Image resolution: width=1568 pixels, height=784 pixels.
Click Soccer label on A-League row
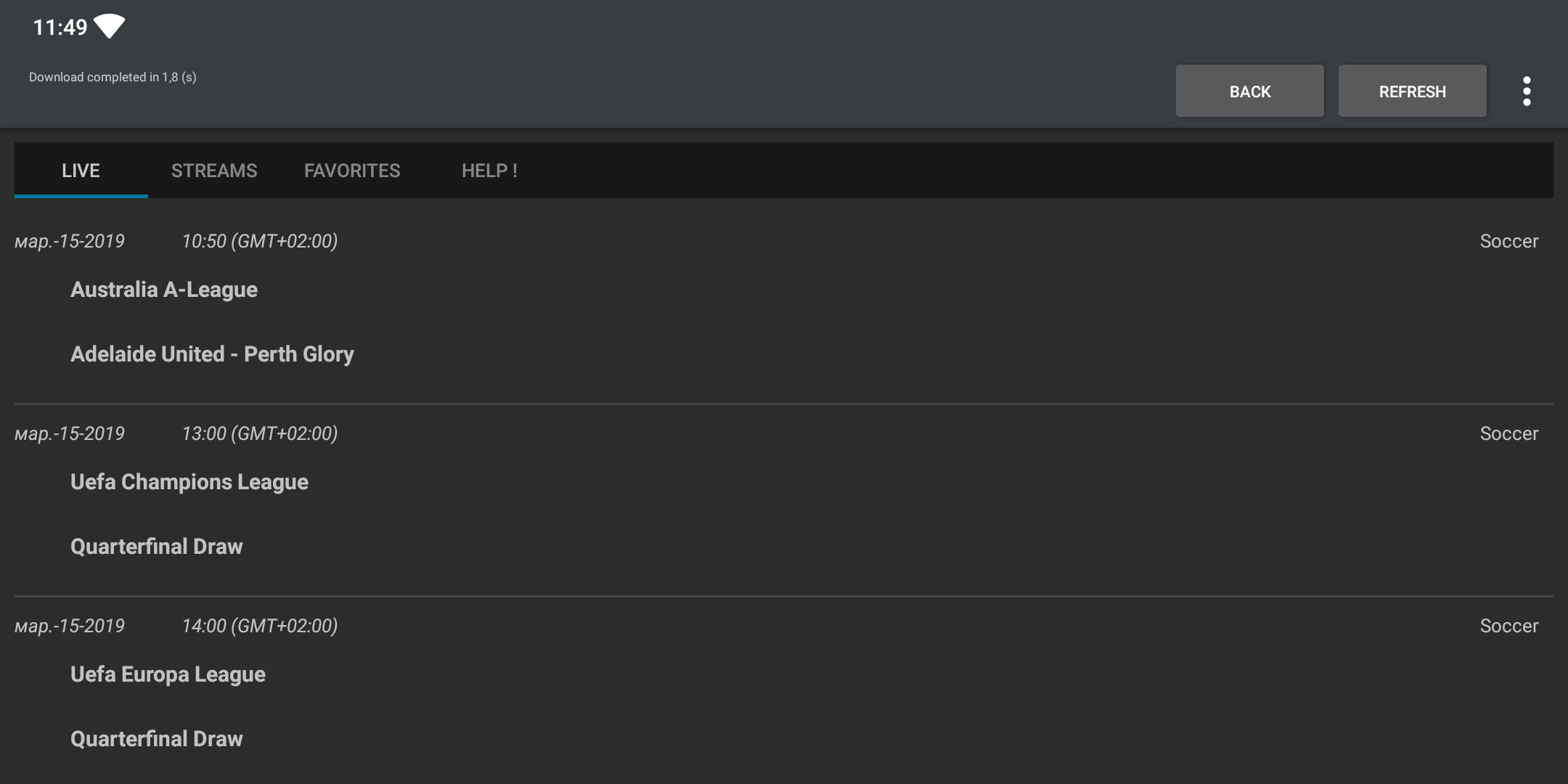click(1509, 241)
